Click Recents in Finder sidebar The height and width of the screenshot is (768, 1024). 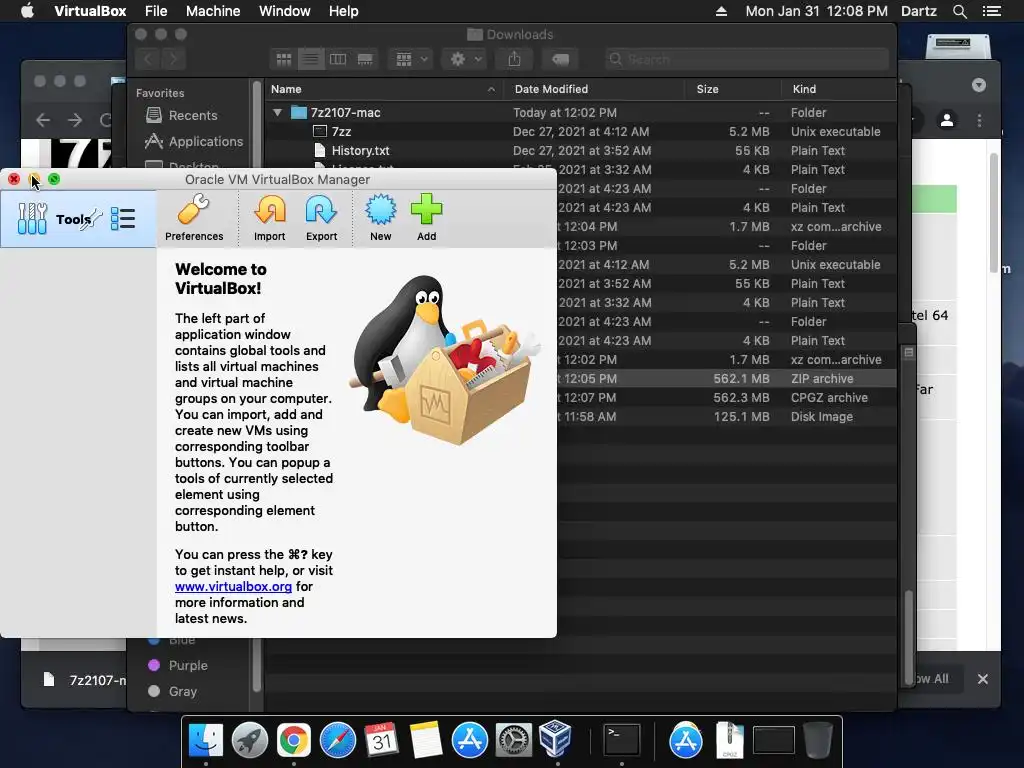tap(193, 116)
